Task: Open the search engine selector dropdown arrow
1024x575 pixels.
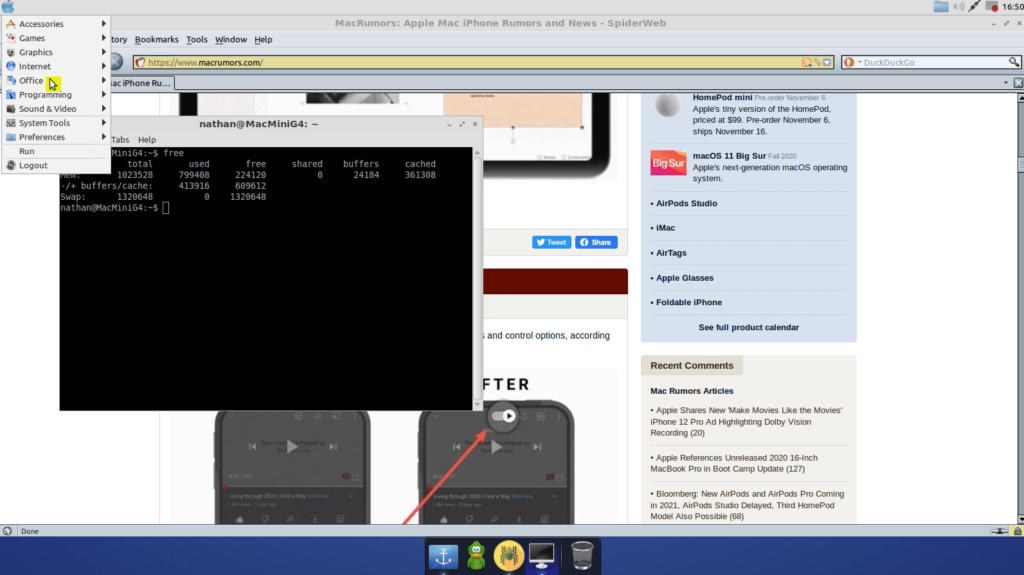Action: pos(859,63)
